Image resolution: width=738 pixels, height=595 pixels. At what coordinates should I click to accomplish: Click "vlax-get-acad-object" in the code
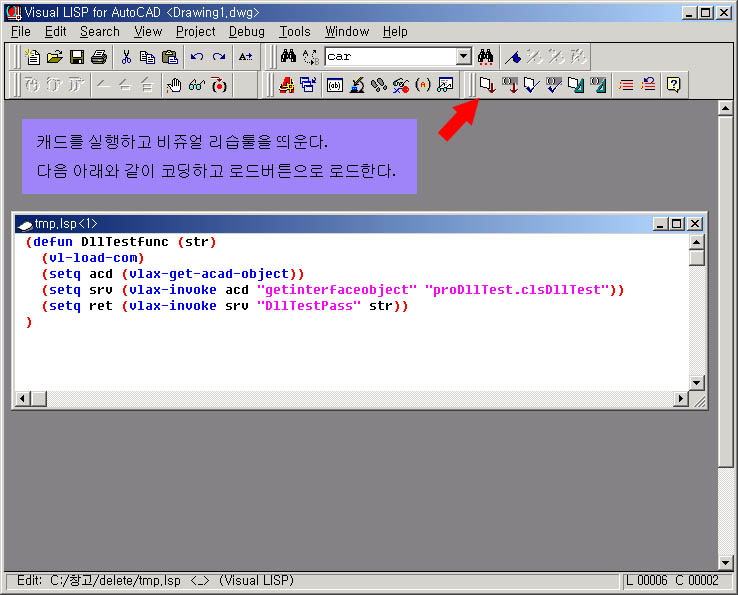click(x=209, y=274)
